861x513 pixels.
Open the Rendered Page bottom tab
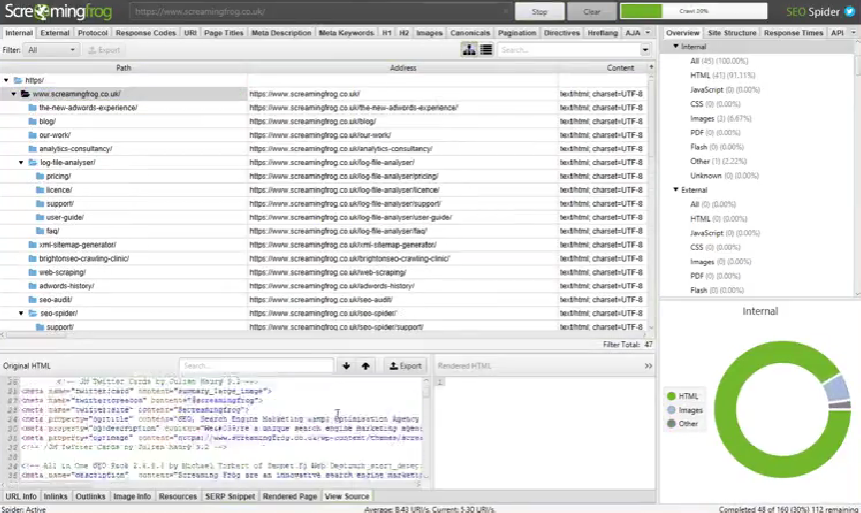pyautogui.click(x=290, y=497)
